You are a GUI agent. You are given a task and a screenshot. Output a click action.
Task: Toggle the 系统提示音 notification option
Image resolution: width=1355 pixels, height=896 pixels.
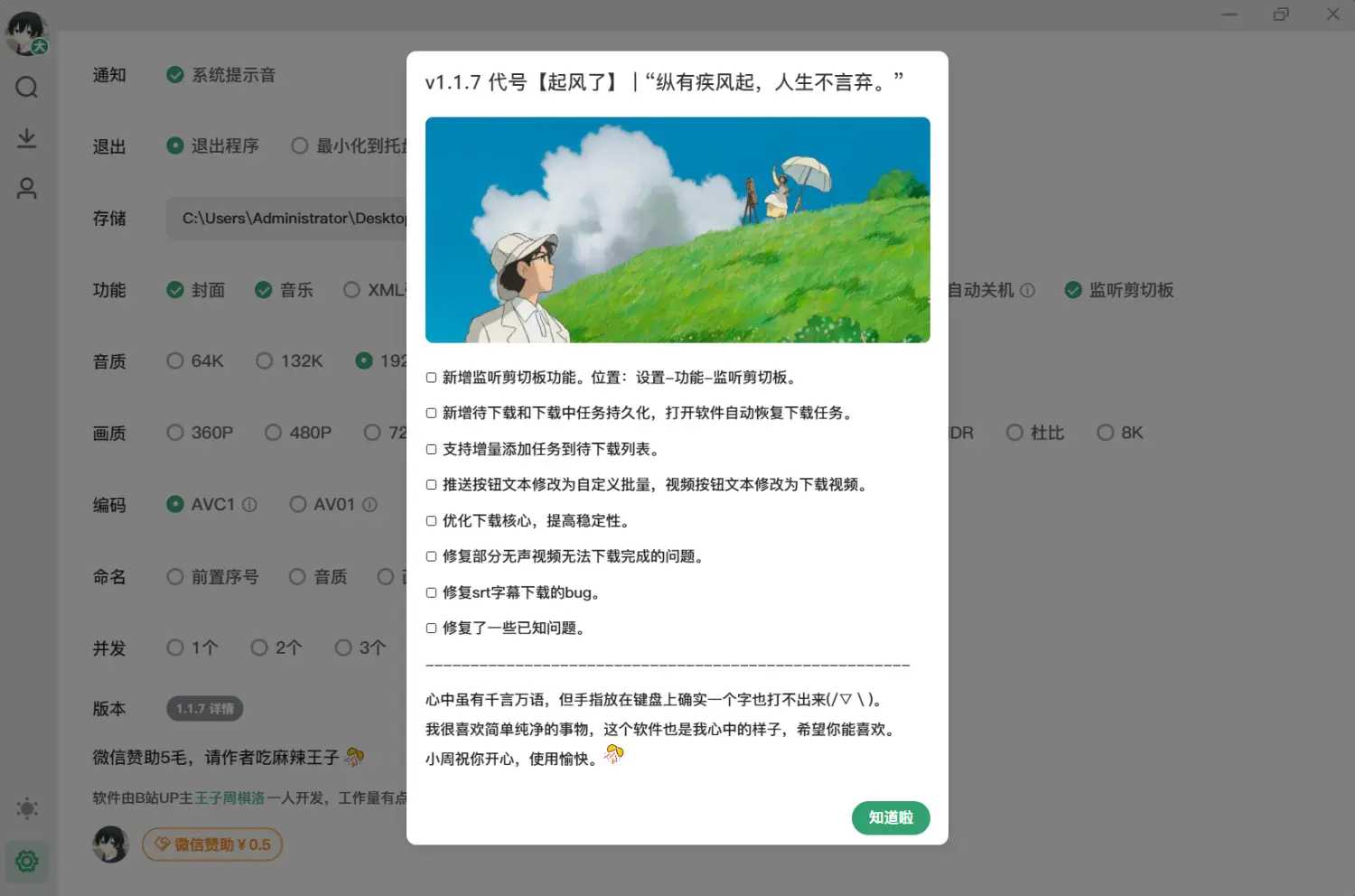tap(221, 75)
